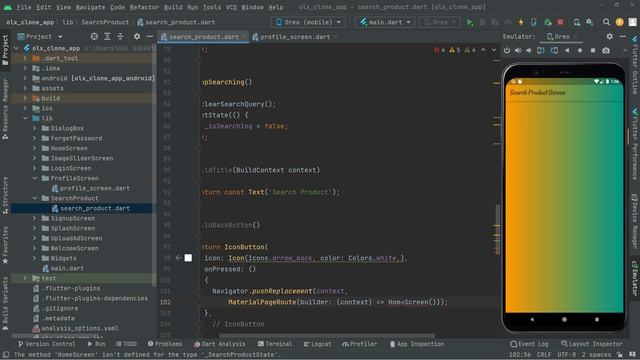Toggle the Flutter Performance side panel
This screenshot has width=640, height=360.
tap(635, 144)
